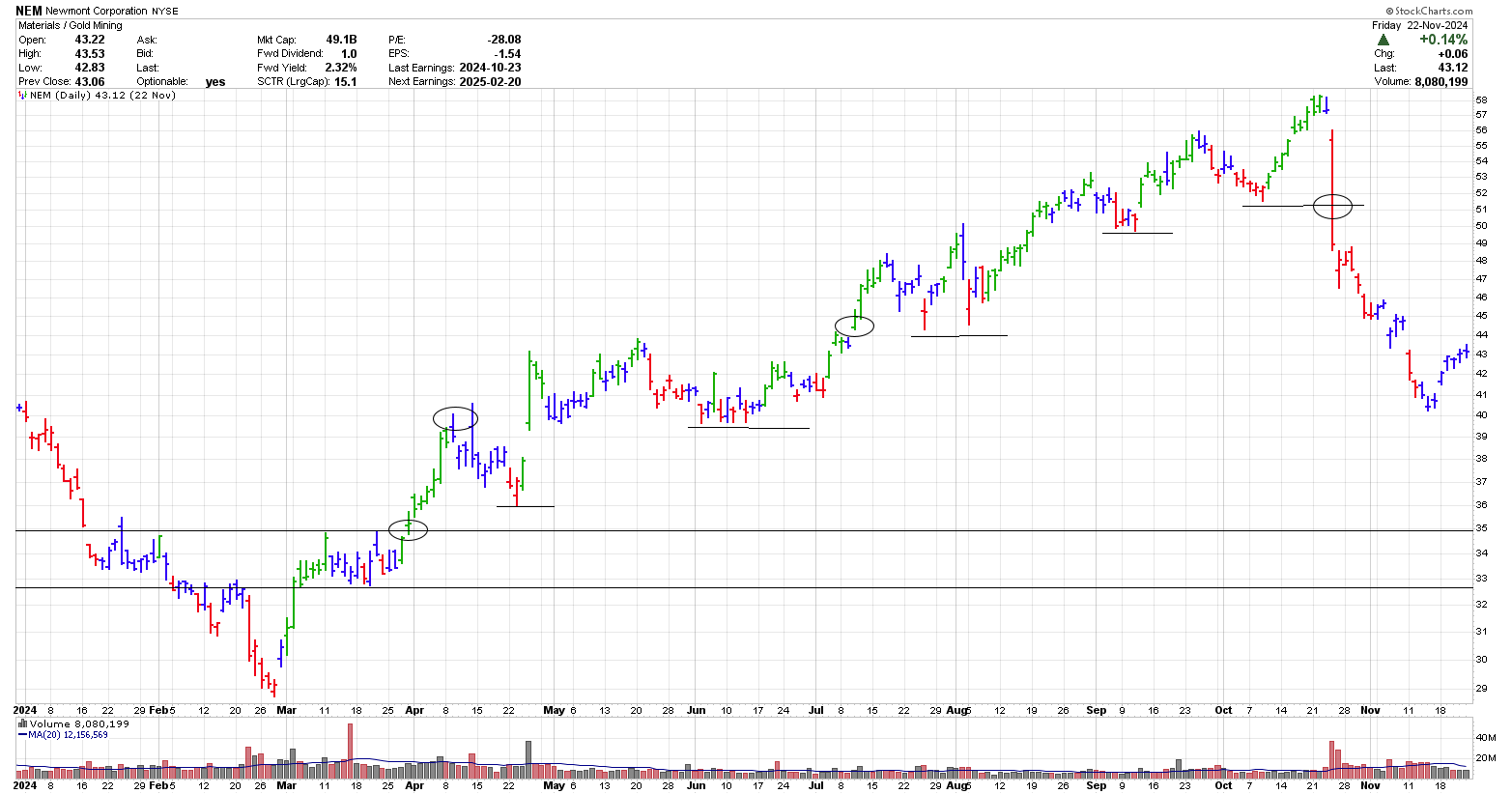The width and height of the screenshot is (1512, 794).
Task: Click the Chg value +0.06
Action: pos(1452,54)
